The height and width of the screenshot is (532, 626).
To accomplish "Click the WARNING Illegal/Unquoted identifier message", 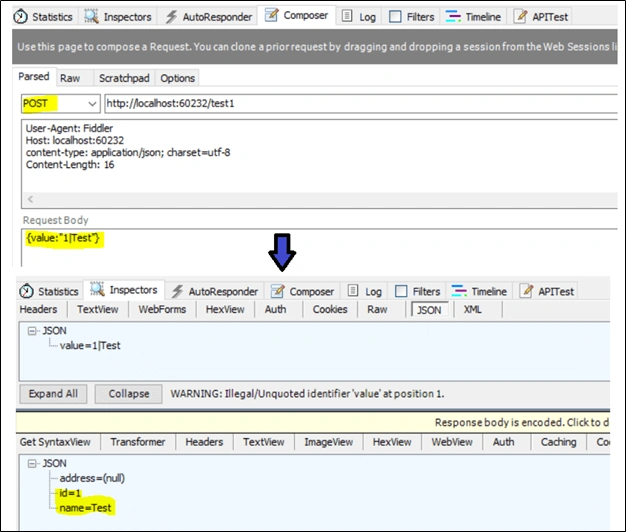I will click(307, 394).
